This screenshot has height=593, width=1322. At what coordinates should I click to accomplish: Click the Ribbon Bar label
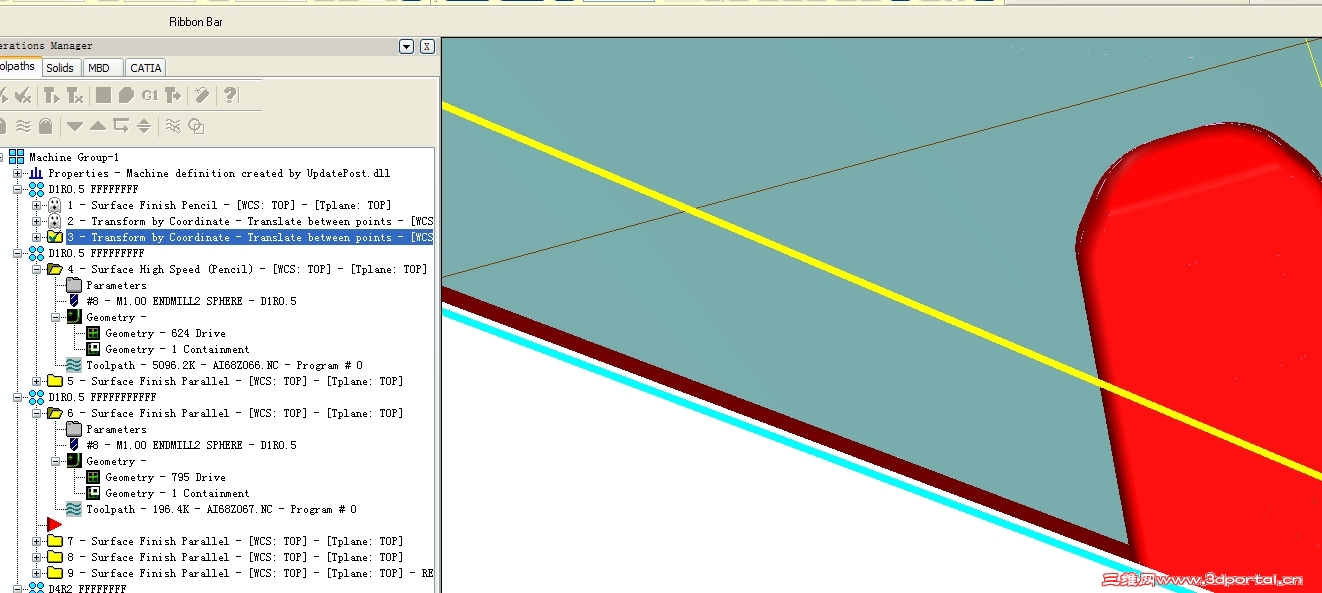196,21
